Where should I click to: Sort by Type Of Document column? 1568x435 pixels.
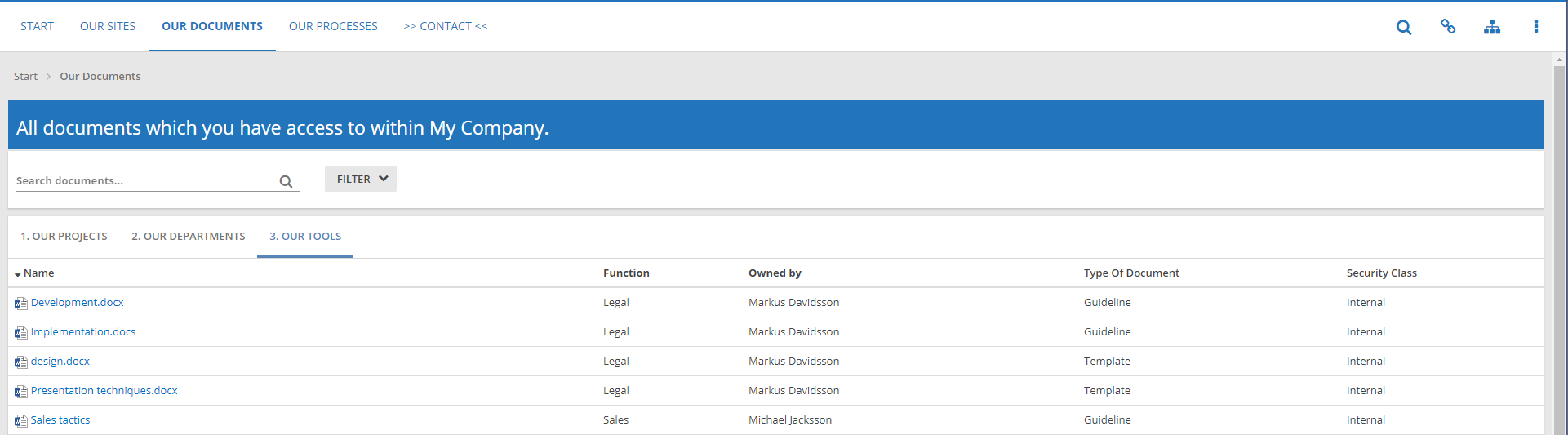pyautogui.click(x=1131, y=273)
